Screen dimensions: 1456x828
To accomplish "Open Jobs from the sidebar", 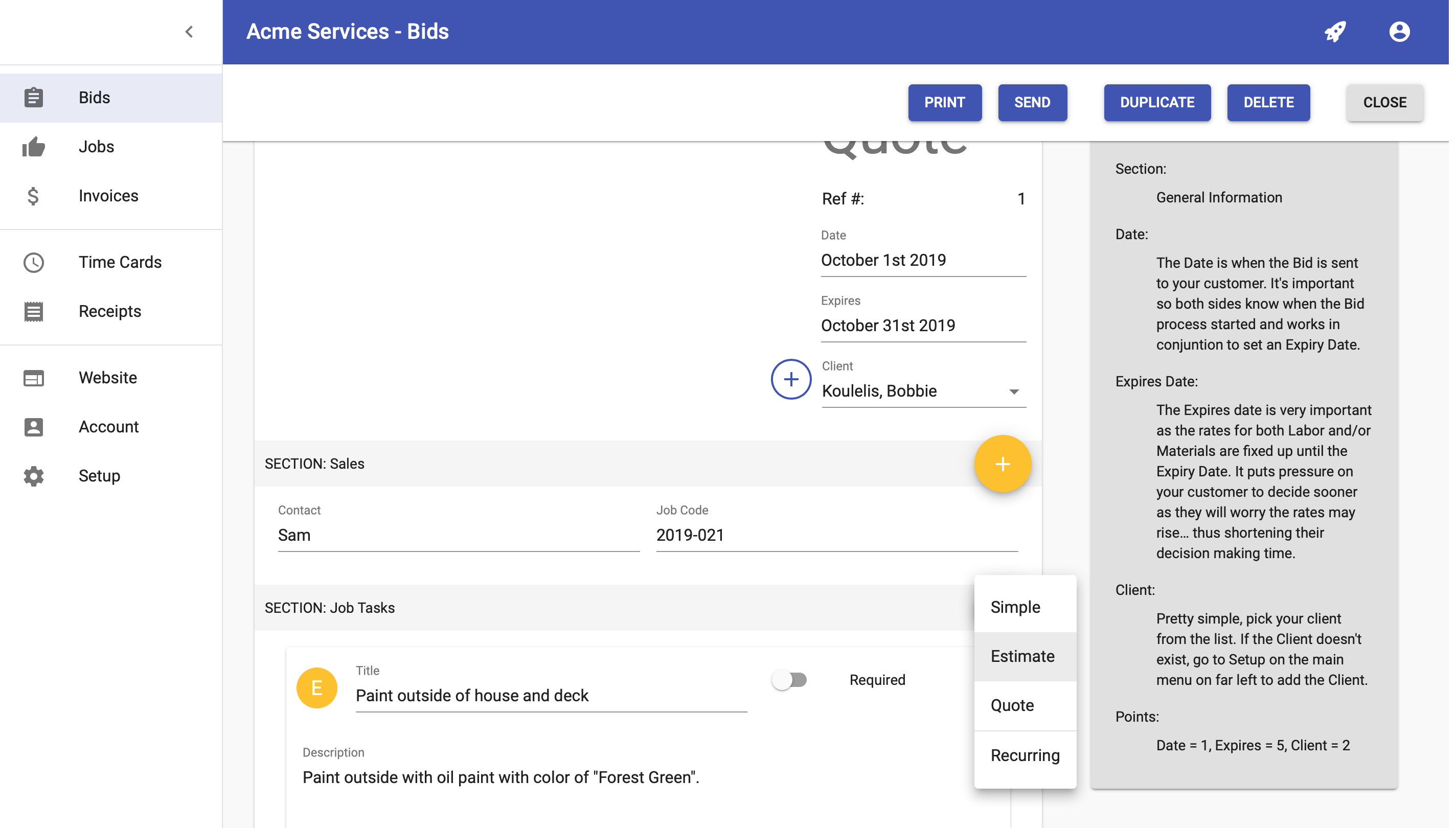I will click(97, 147).
